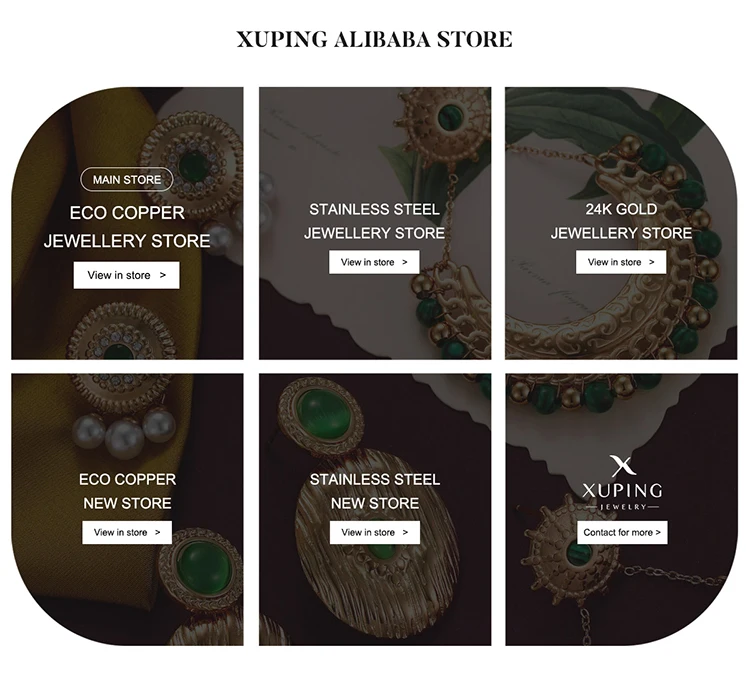Image resolution: width=750 pixels, height=699 pixels.
Task: Click the XUPING ALIBABA STORE heading
Action: [374, 40]
